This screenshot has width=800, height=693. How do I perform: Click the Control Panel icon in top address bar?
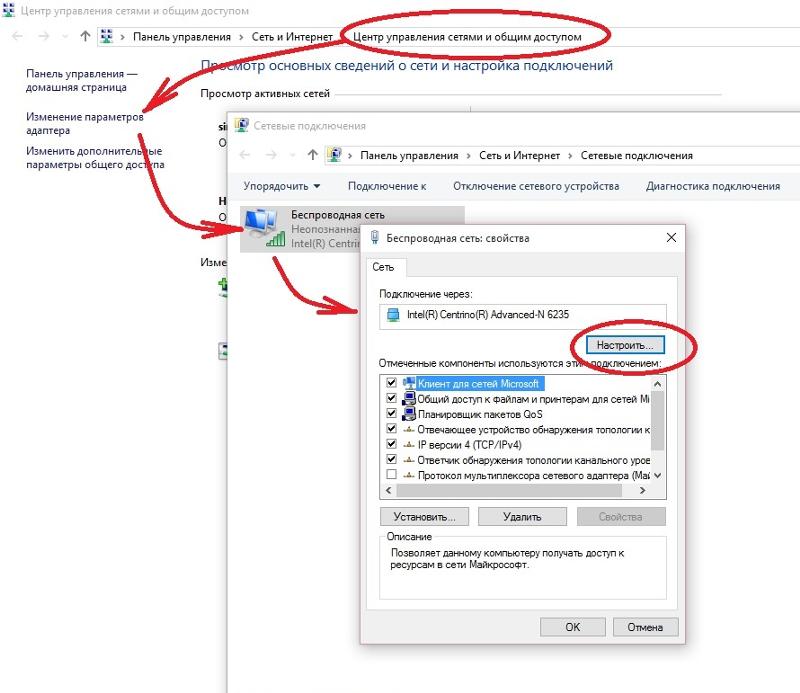coord(106,36)
